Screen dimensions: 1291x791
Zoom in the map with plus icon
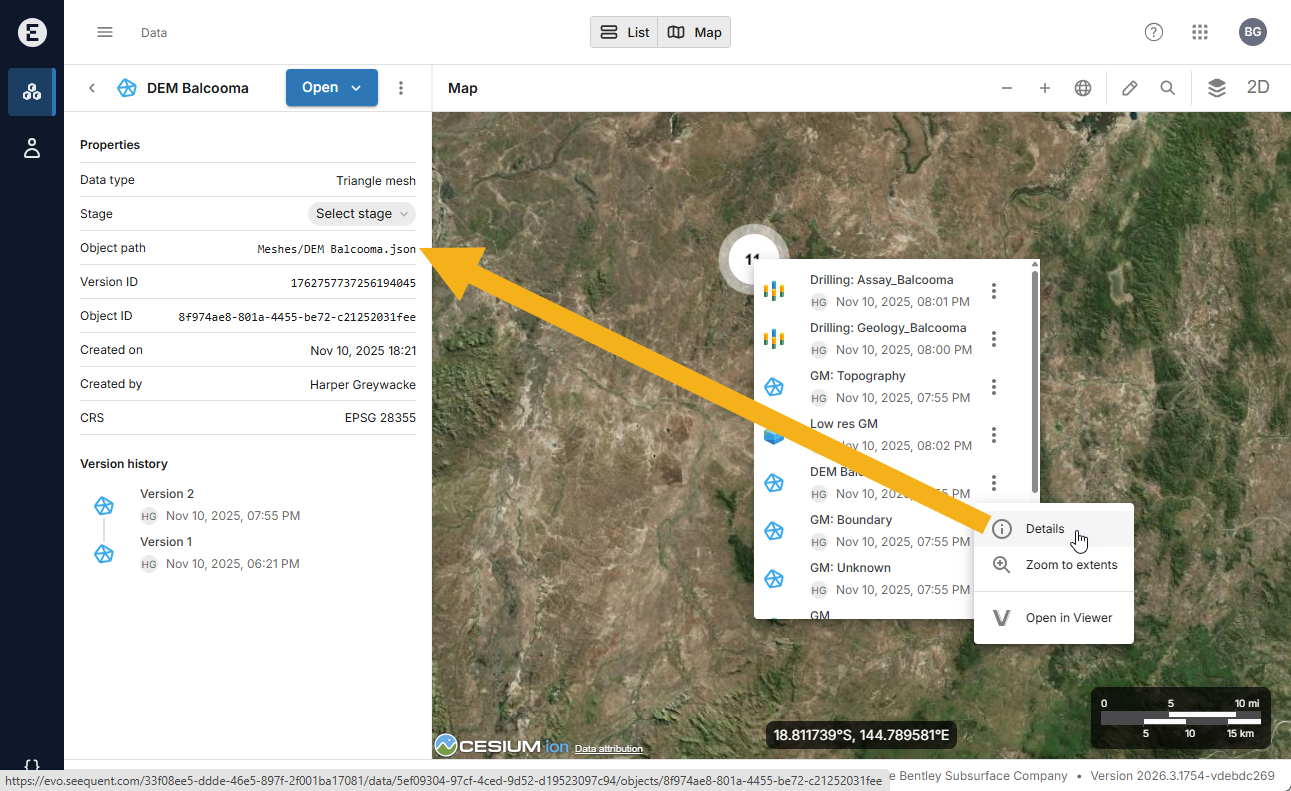pos(1044,88)
